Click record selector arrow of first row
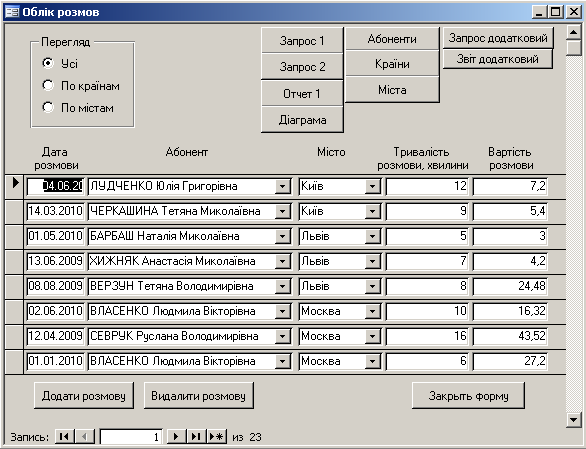Viewport: 586px width, 449px height. 14,186
